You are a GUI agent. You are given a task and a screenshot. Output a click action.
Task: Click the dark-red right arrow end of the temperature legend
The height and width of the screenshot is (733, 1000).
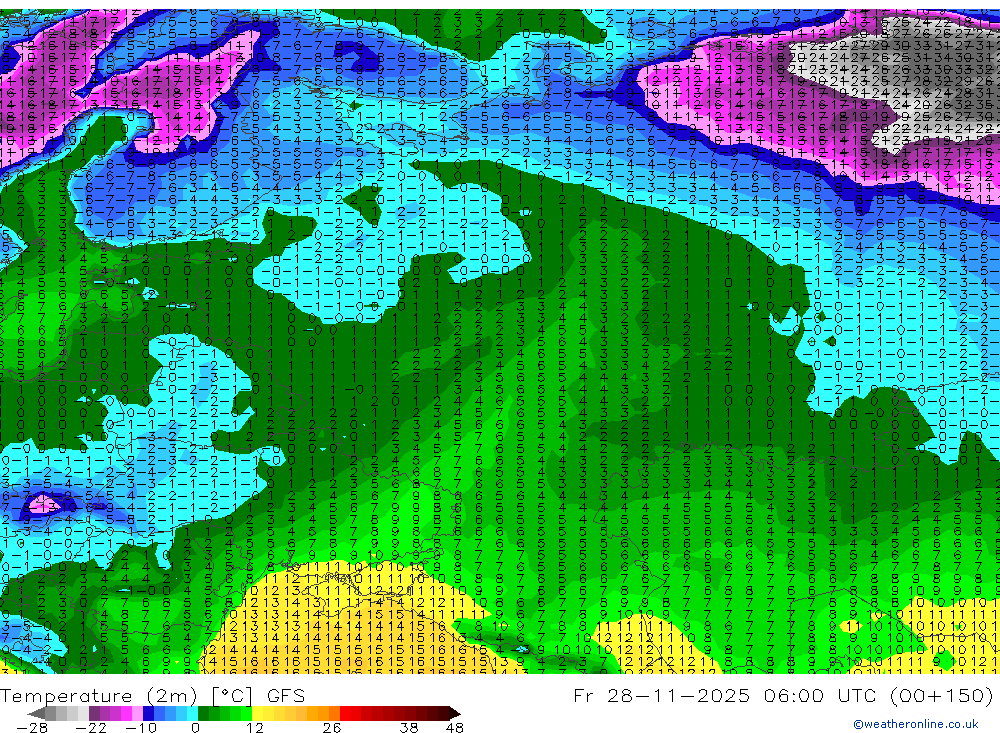(x=455, y=714)
